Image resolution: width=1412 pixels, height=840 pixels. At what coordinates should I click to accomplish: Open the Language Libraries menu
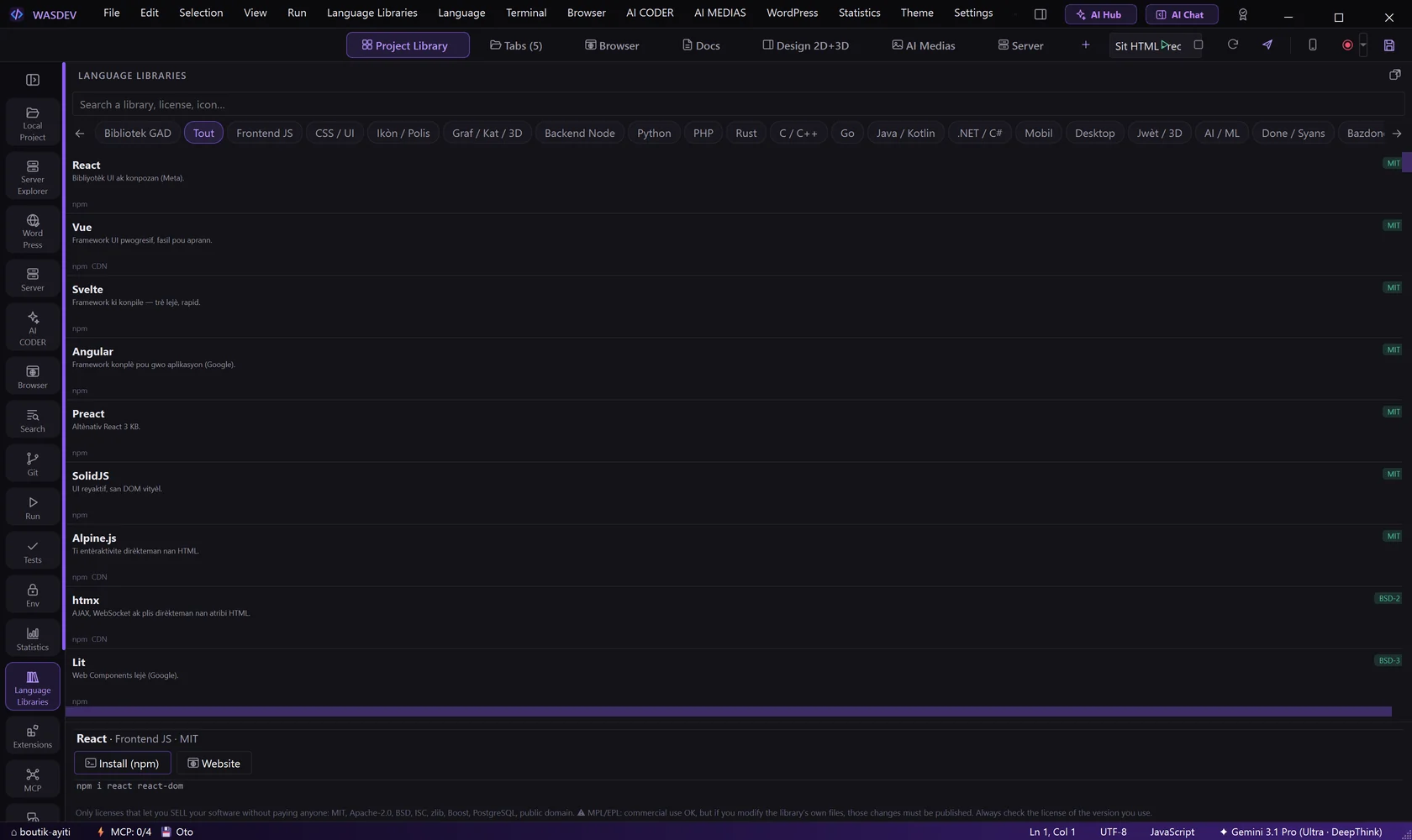click(371, 13)
